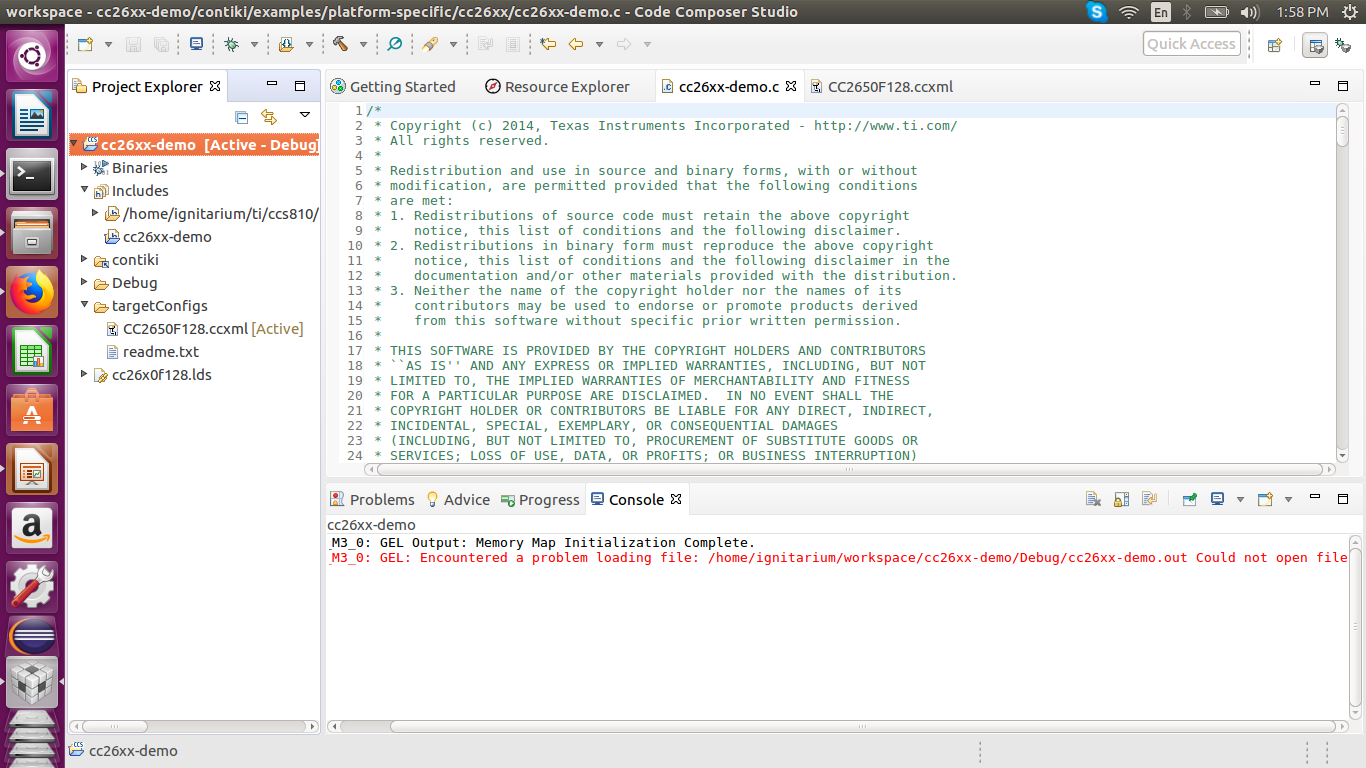Switch to the Getting Started tab
Image resolution: width=1366 pixels, height=768 pixels.
[392, 87]
